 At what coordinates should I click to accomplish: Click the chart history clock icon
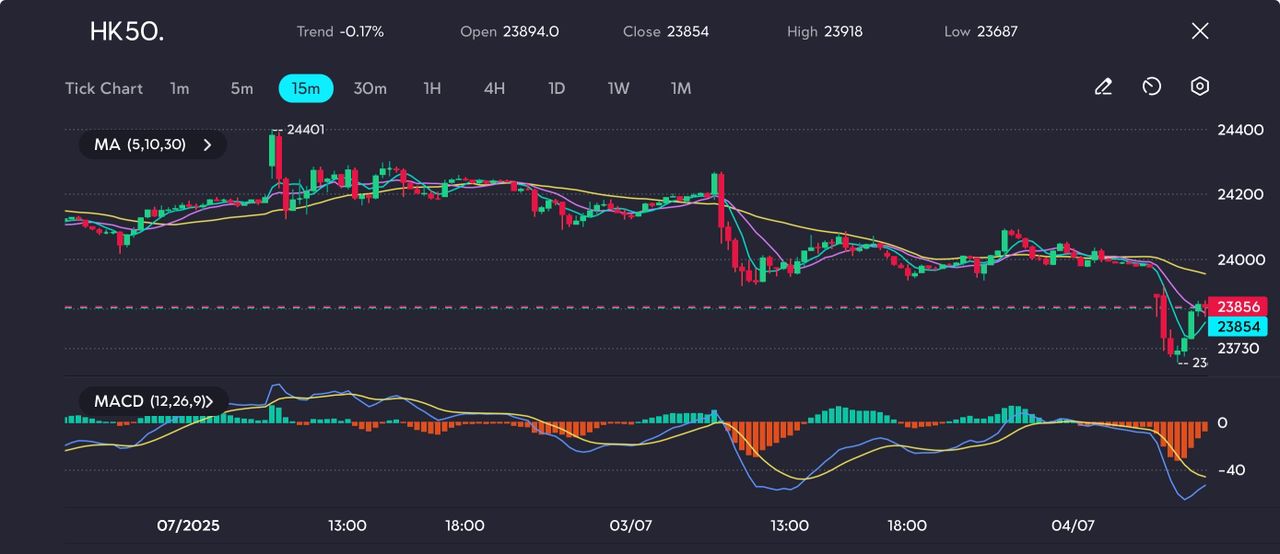click(1151, 87)
